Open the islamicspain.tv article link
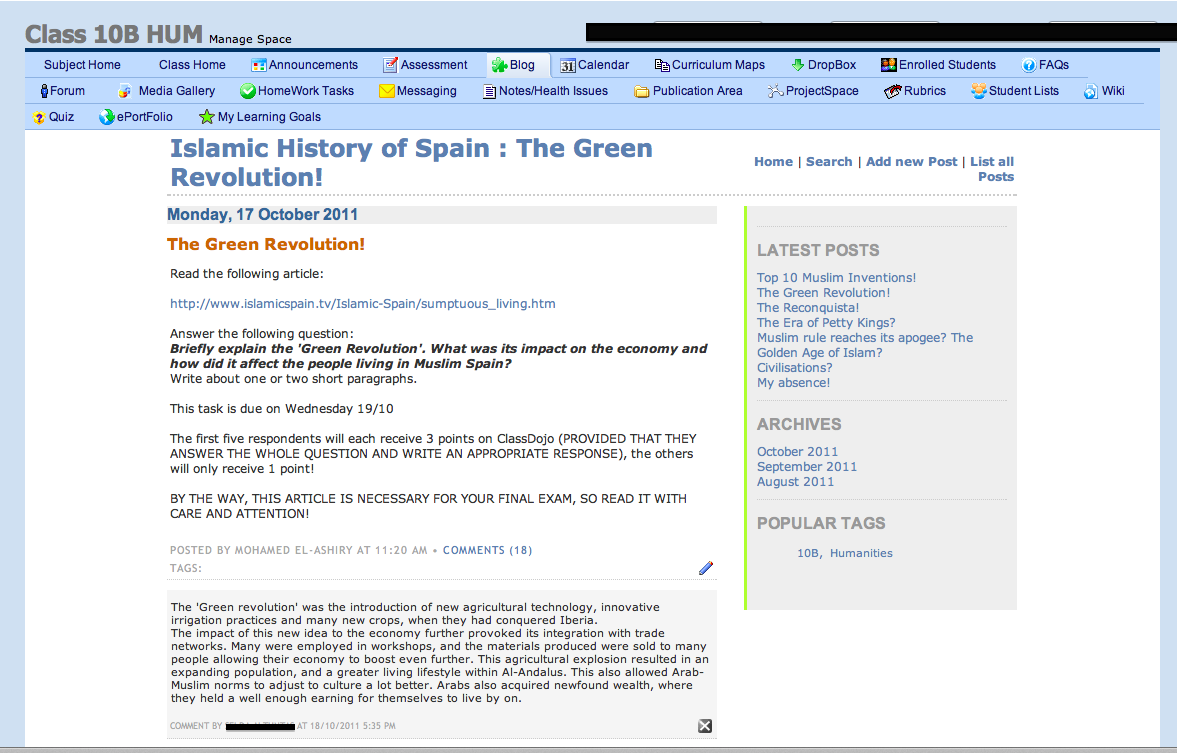Image resolution: width=1177 pixels, height=753 pixels. 362,304
